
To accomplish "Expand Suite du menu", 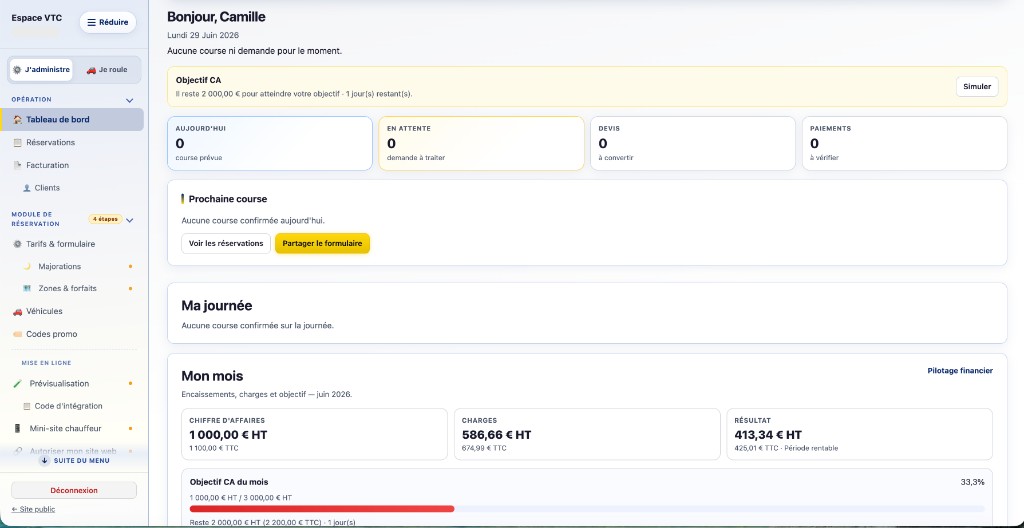I will (74, 461).
